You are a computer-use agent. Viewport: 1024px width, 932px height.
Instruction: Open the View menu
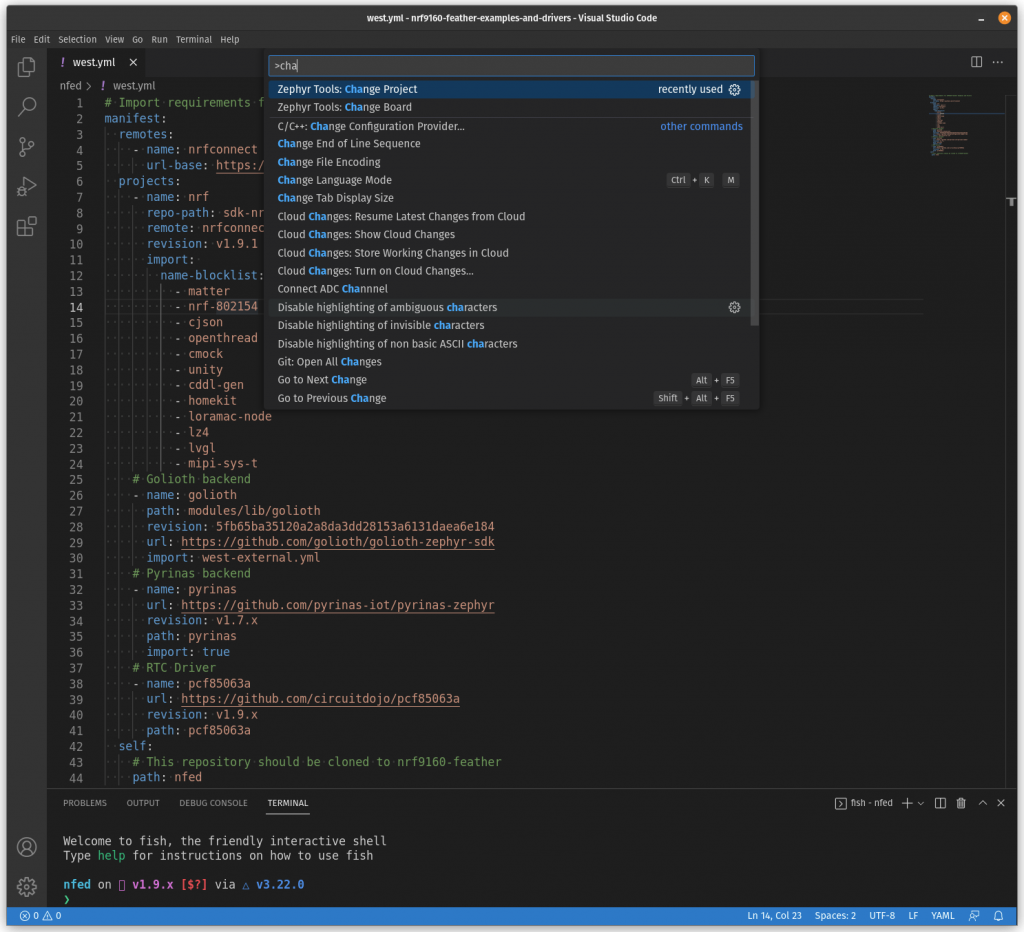point(114,39)
